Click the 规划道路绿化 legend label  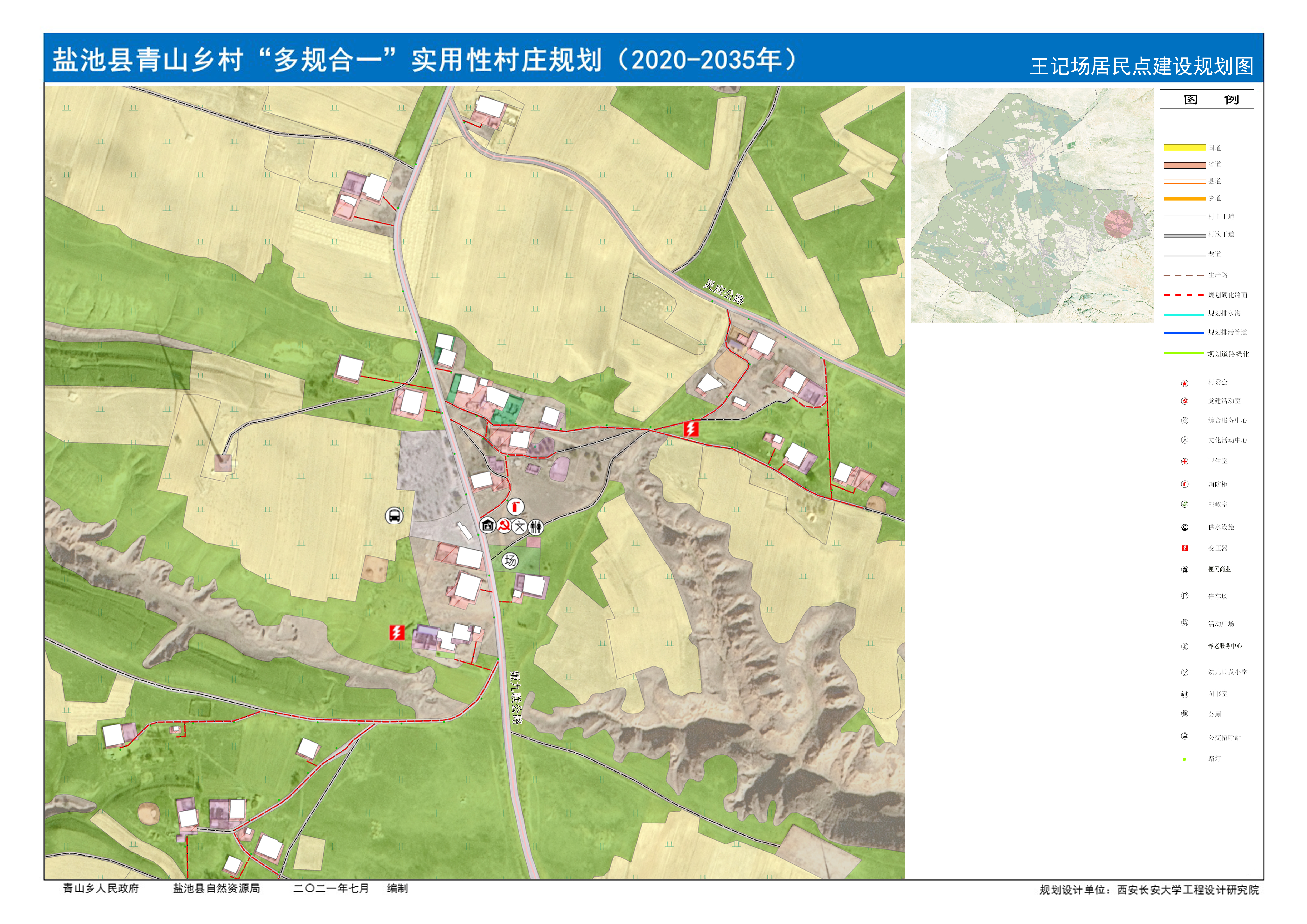[x=1228, y=354]
